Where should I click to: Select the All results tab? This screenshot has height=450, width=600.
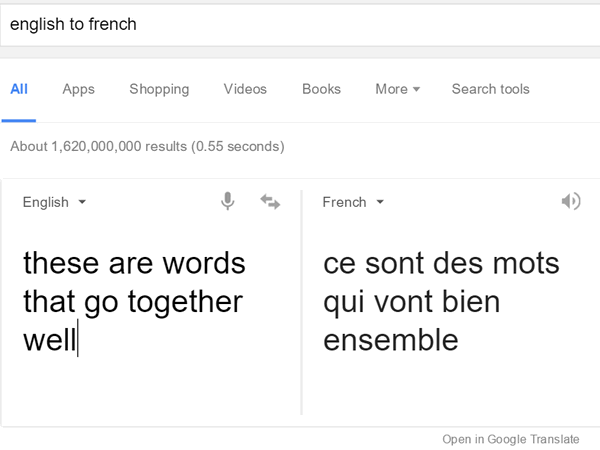(x=19, y=89)
